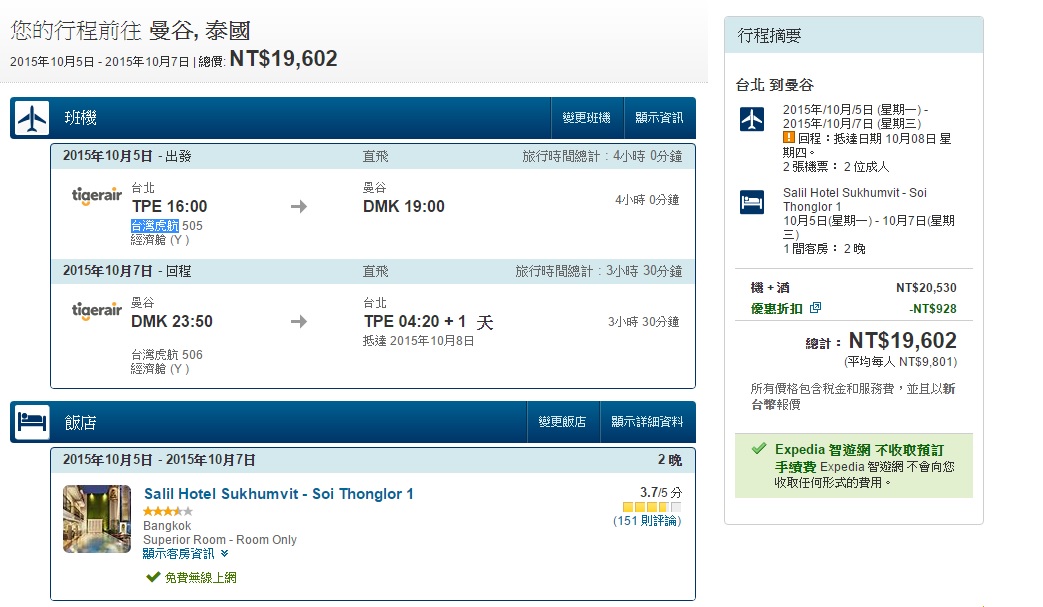View the 151 則評論 reviews link
The width and height of the screenshot is (1043, 607).
(x=646, y=520)
